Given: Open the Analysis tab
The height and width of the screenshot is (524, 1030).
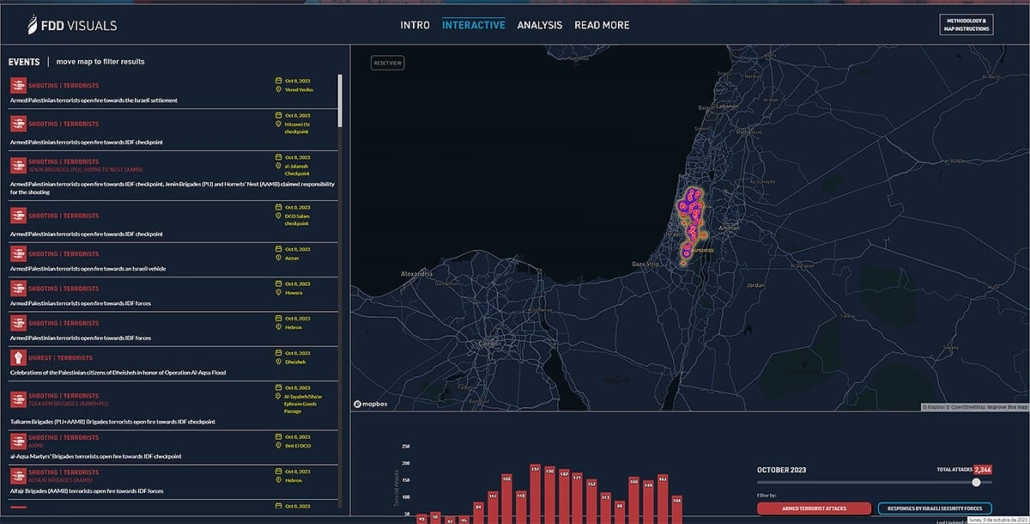Looking at the screenshot, I should [539, 25].
